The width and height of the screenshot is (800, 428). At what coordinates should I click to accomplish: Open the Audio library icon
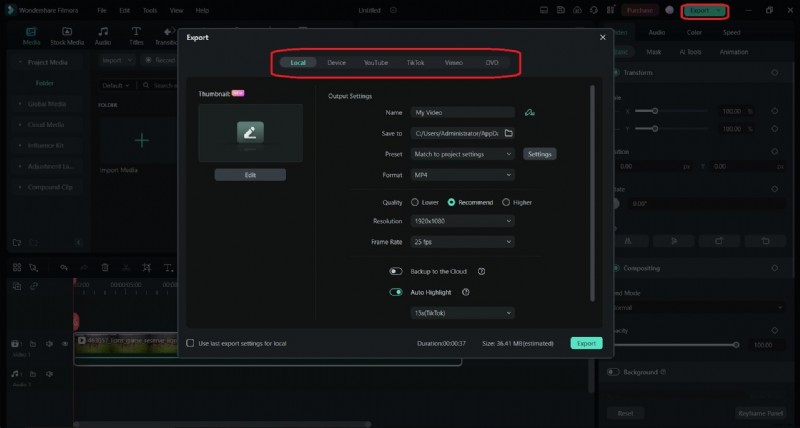click(103, 32)
